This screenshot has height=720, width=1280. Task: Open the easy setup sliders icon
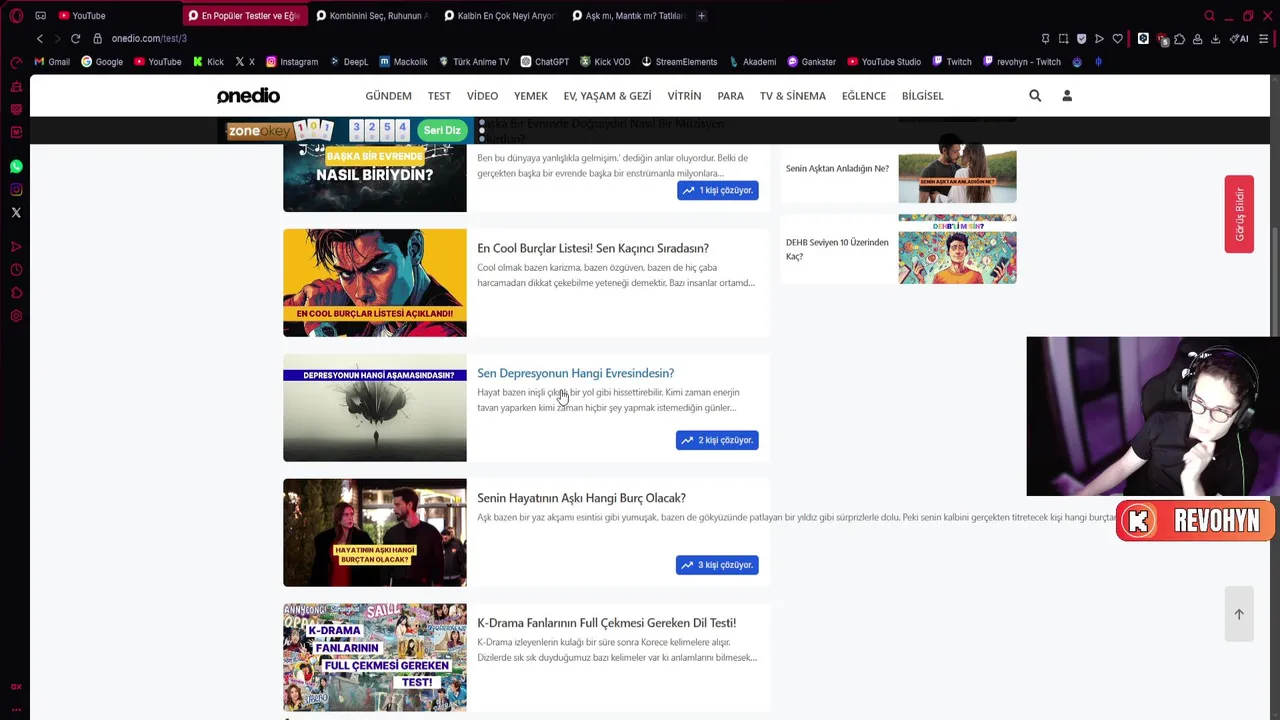(x=1265, y=39)
